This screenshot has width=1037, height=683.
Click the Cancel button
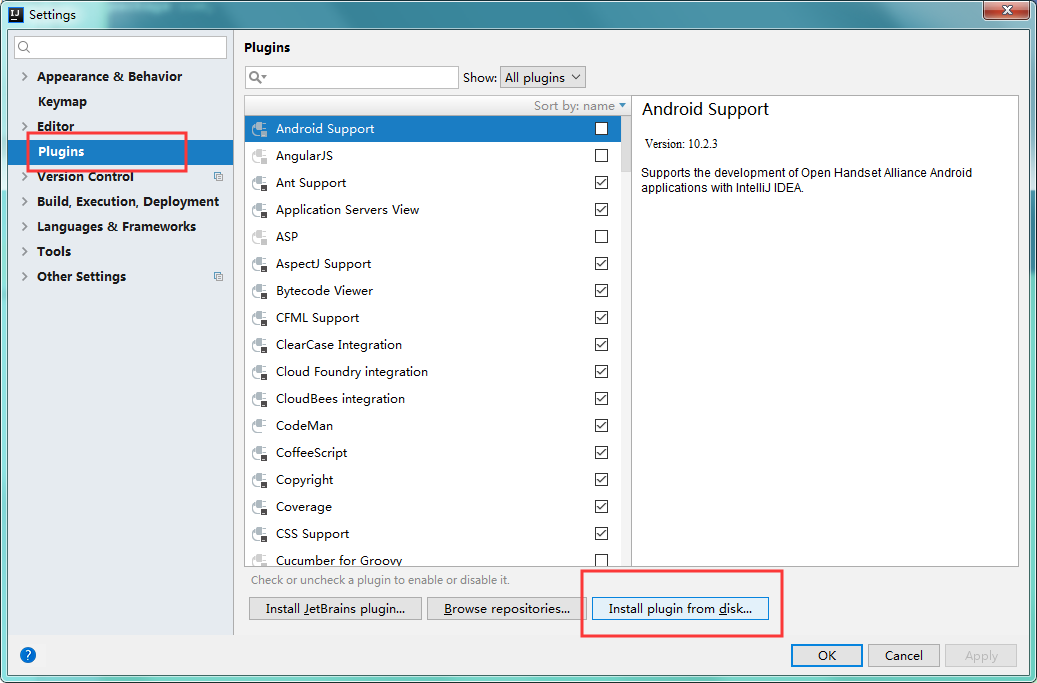click(903, 656)
